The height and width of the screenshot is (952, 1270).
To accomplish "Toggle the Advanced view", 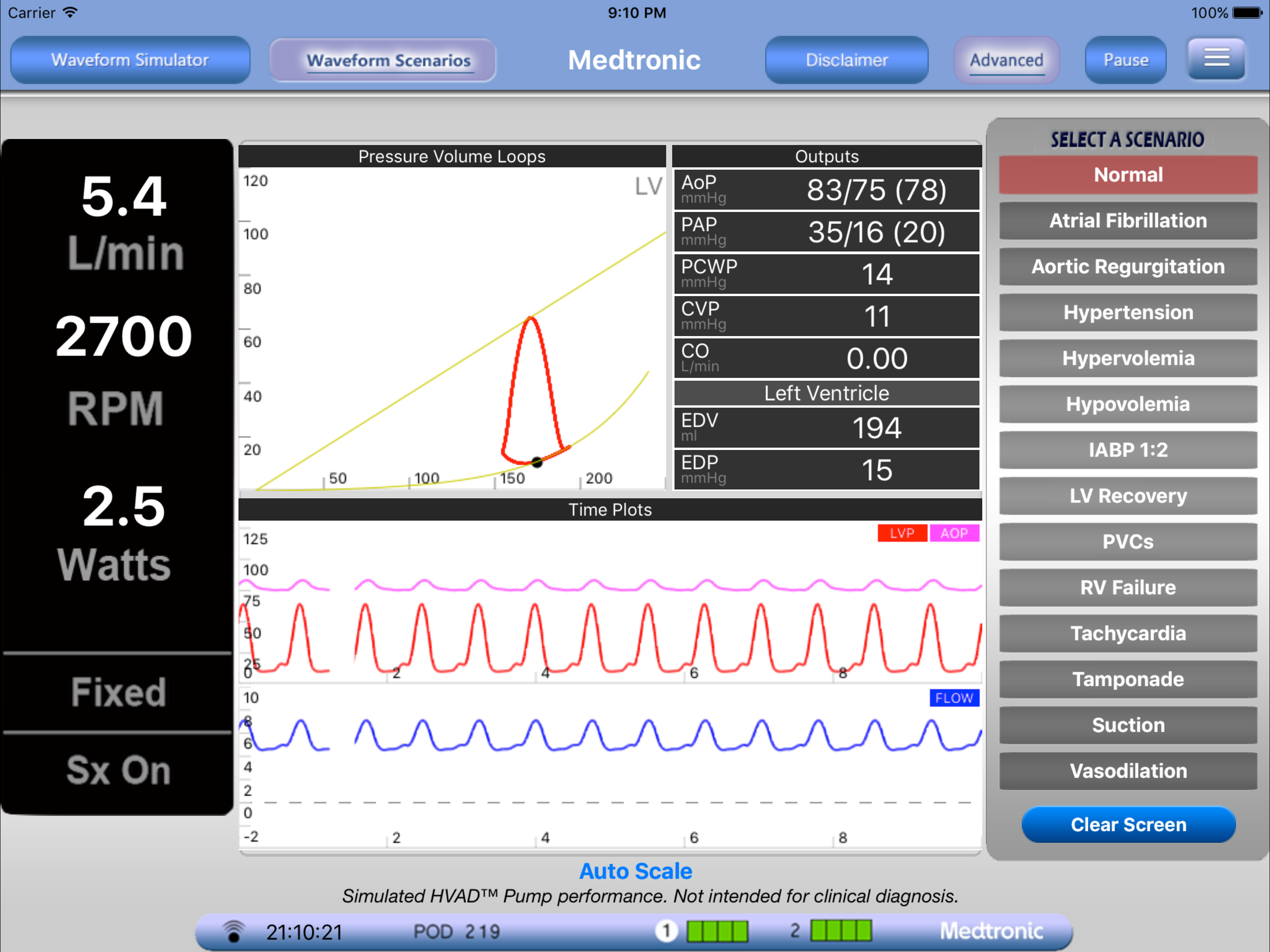I will (x=1006, y=59).
